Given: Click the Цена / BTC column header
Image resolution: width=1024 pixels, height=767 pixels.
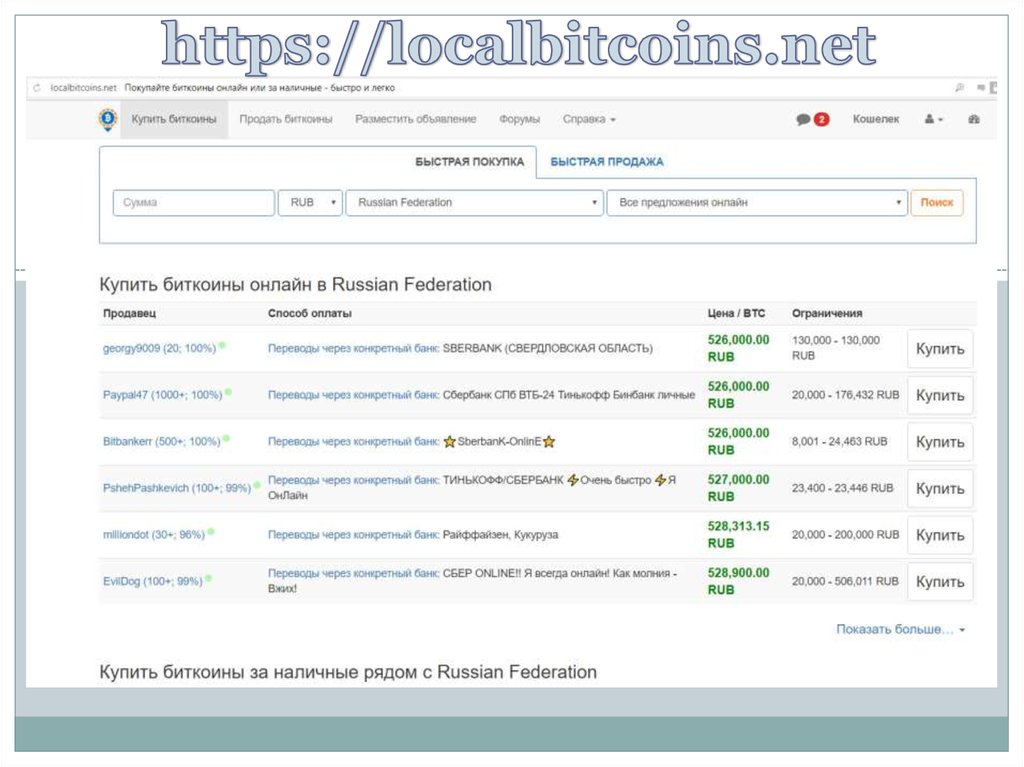Looking at the screenshot, I should [736, 313].
